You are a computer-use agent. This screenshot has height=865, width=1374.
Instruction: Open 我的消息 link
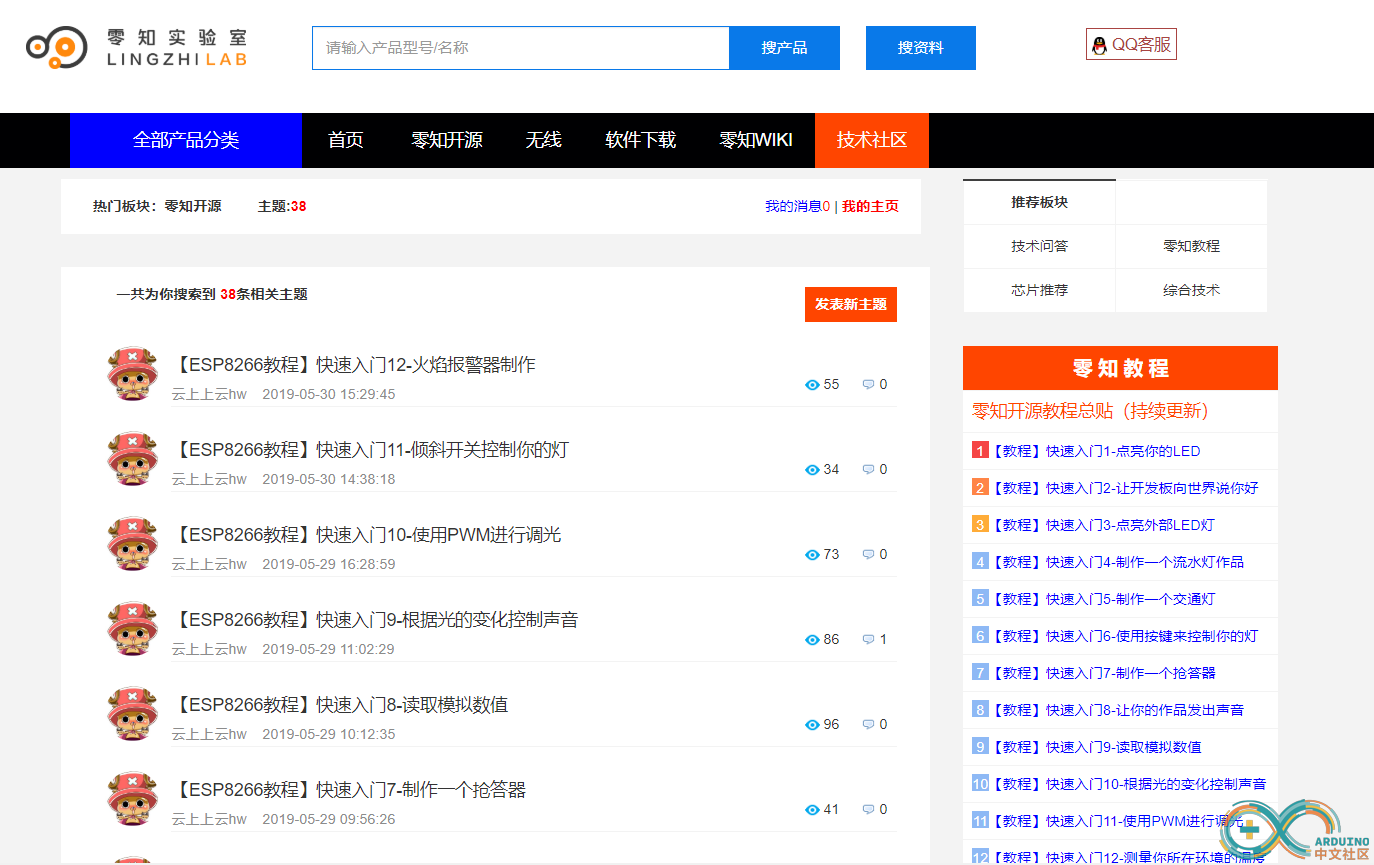[797, 206]
